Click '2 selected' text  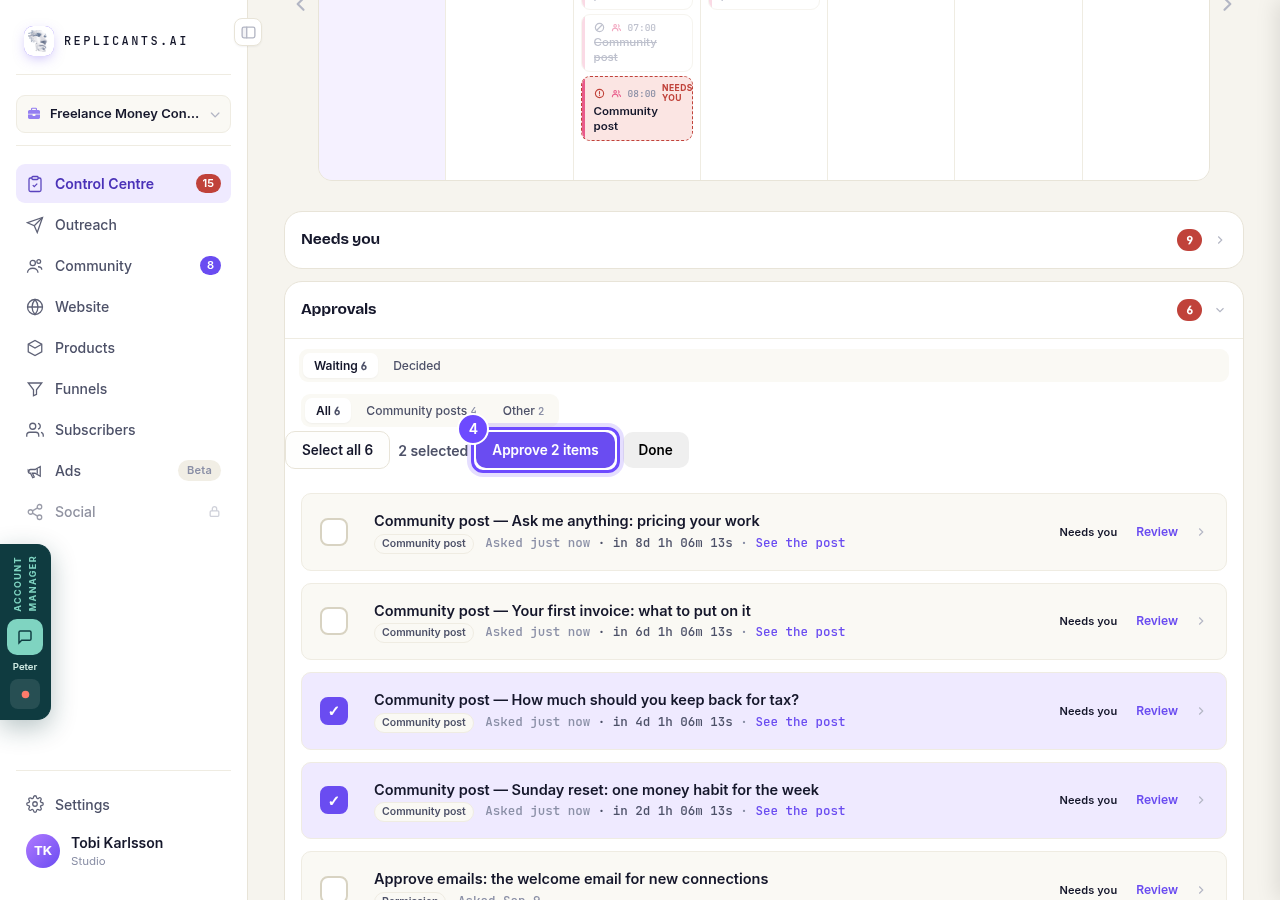(433, 451)
